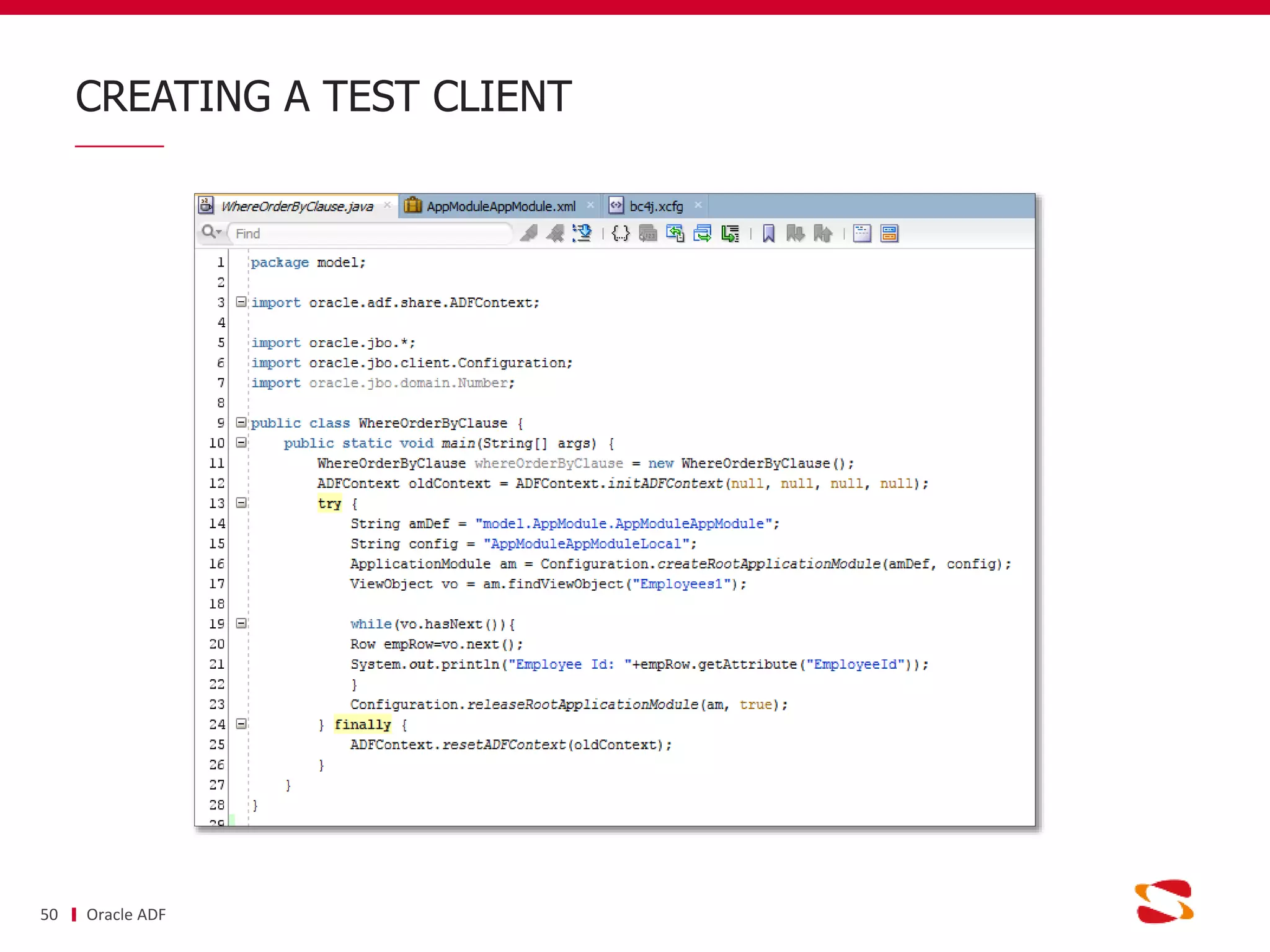The image size is (1270, 952).
Task: Close the AppModuleAppModule.xml tab
Action: 590,205
